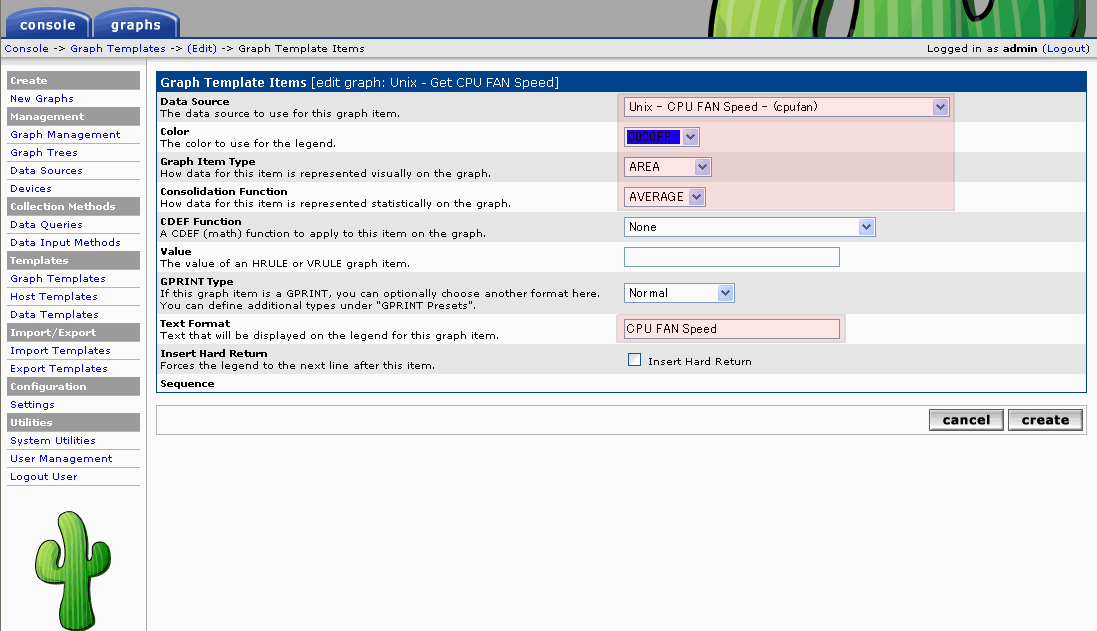The height and width of the screenshot is (631, 1097).
Task: Enable the Insert Hard Return checkbox
Action: tap(634, 360)
